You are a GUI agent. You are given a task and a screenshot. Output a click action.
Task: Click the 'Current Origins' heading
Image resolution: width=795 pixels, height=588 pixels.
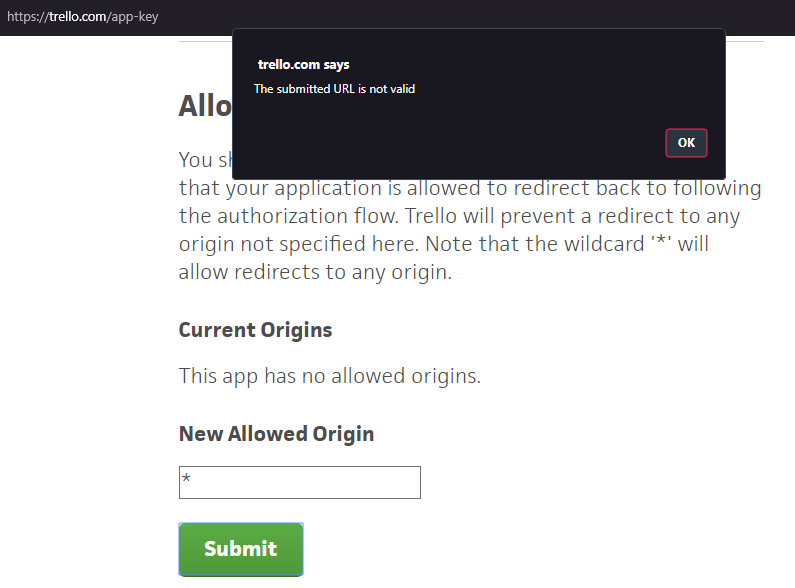256,330
